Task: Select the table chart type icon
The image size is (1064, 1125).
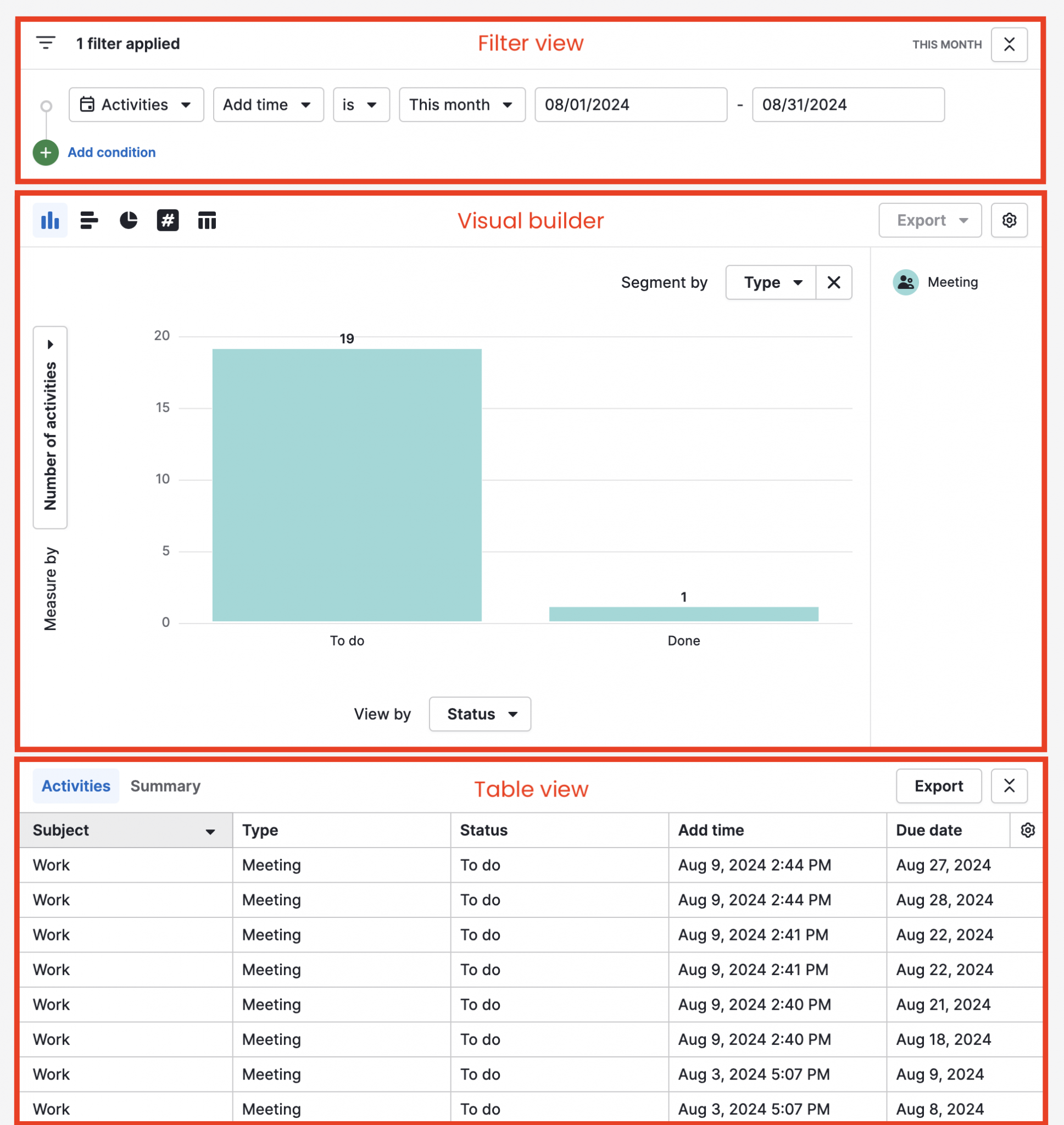Action: pyautogui.click(x=207, y=220)
